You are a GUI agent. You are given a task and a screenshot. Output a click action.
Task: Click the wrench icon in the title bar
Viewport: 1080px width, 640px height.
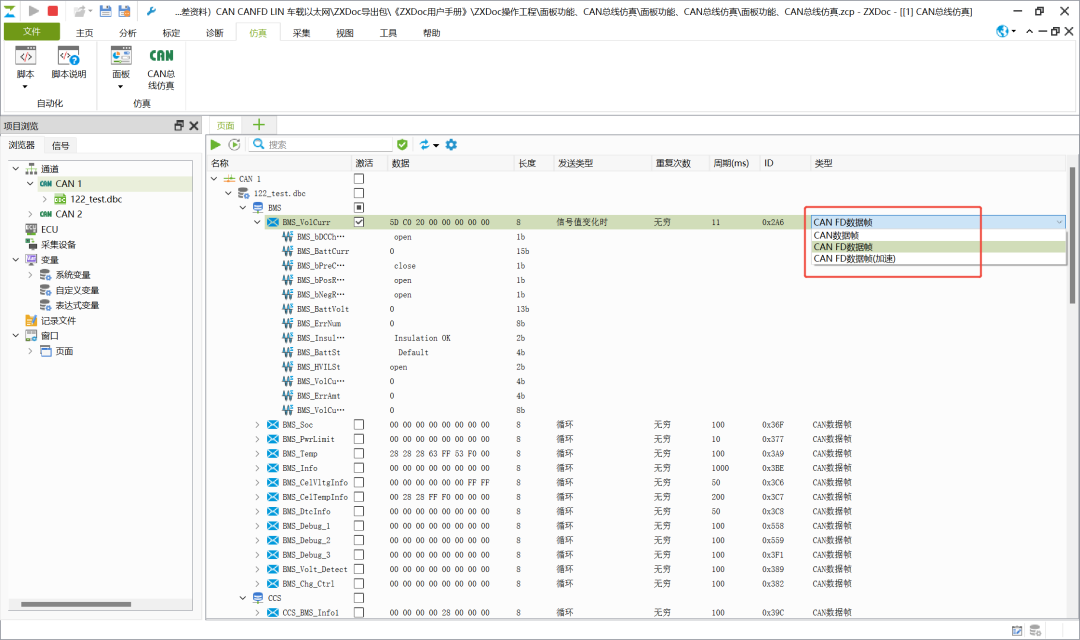[152, 11]
